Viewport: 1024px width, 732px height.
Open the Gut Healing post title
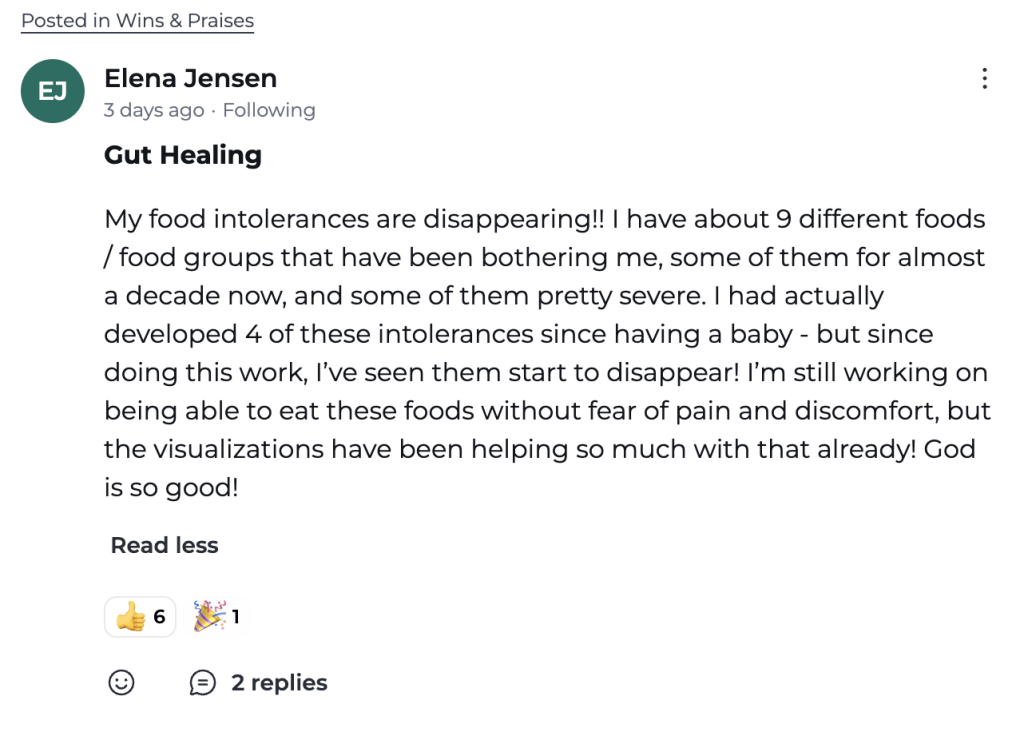(183, 155)
